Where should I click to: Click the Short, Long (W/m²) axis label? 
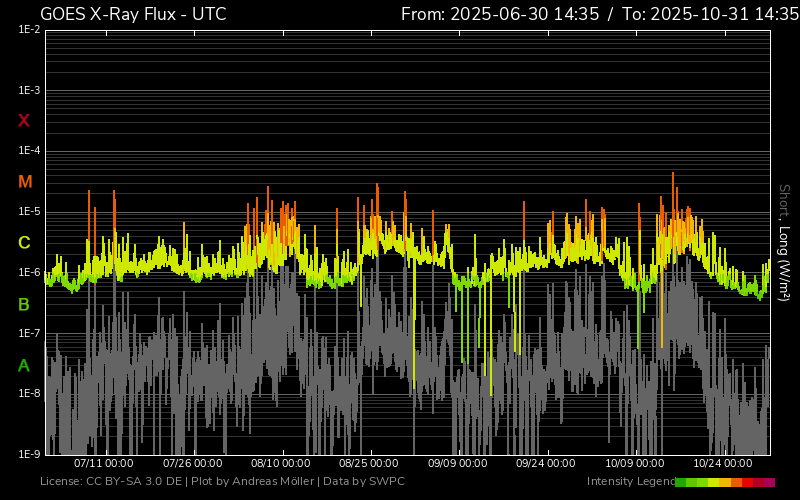point(785,242)
